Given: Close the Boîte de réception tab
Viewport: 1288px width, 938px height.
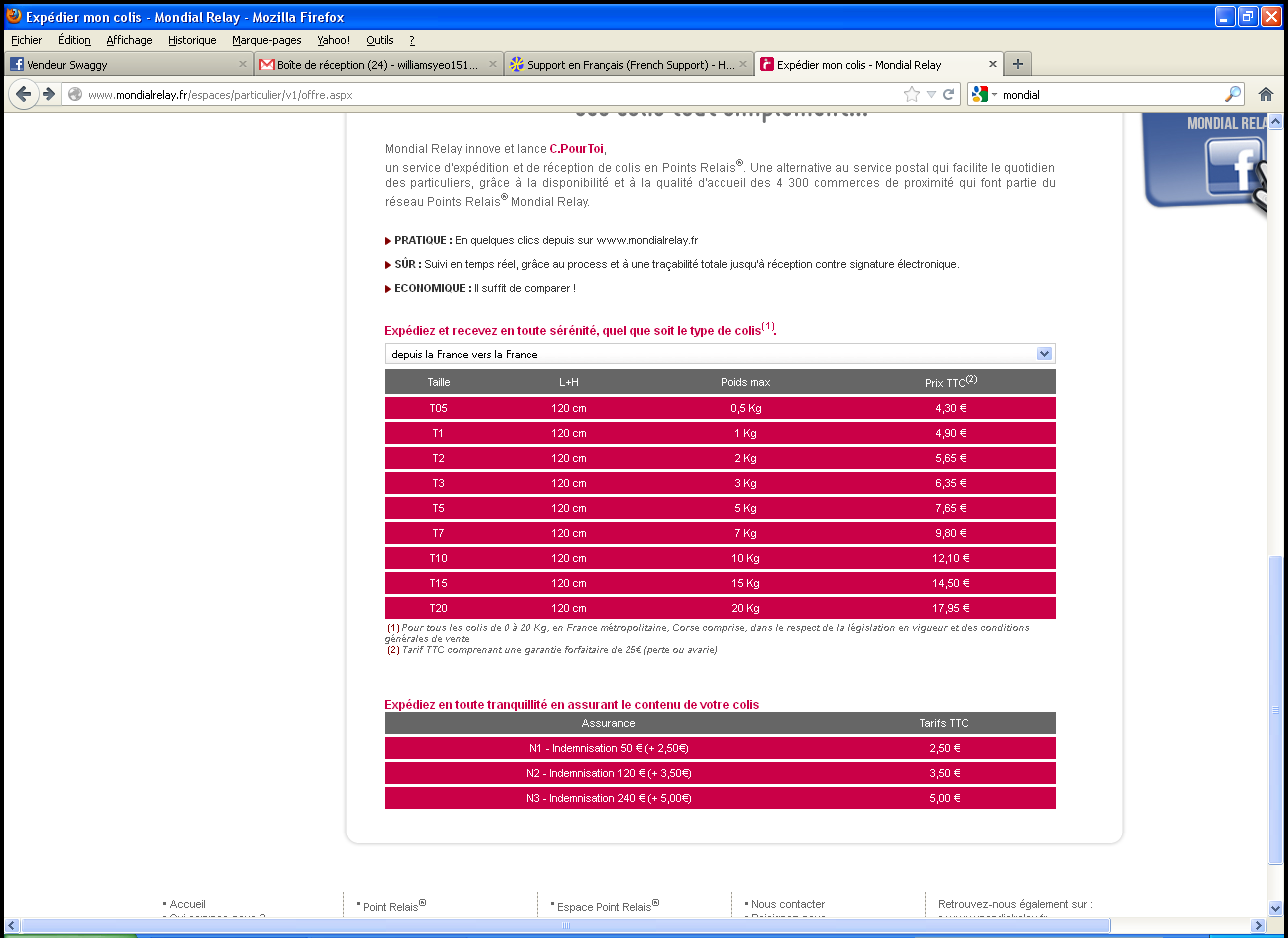Looking at the screenshot, I should click(x=492, y=64).
